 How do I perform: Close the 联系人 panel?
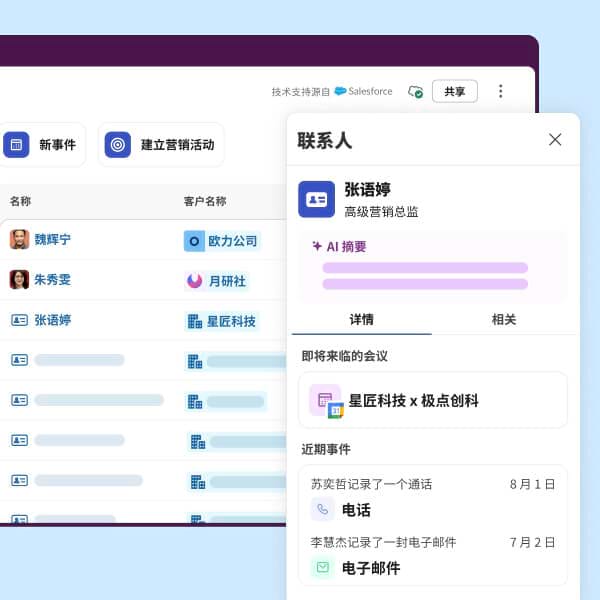coord(555,140)
